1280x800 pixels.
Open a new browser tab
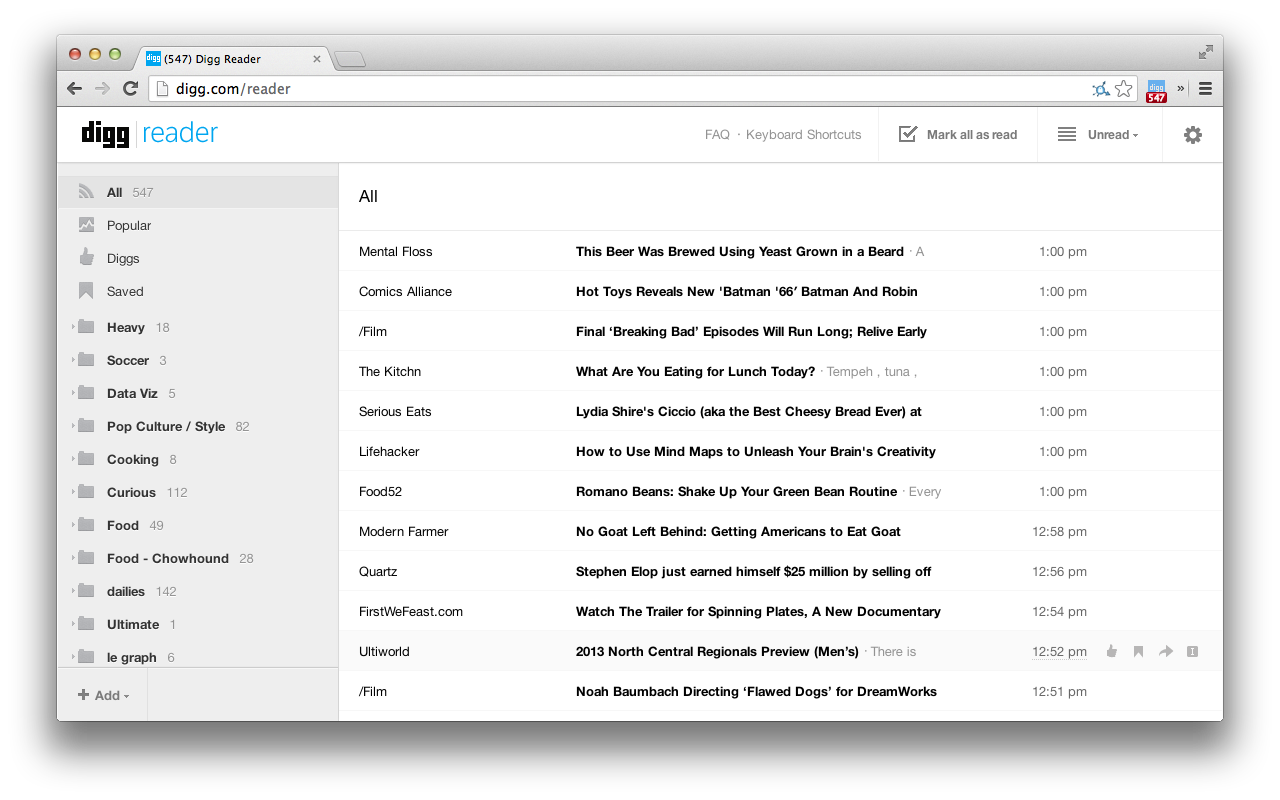[x=349, y=60]
